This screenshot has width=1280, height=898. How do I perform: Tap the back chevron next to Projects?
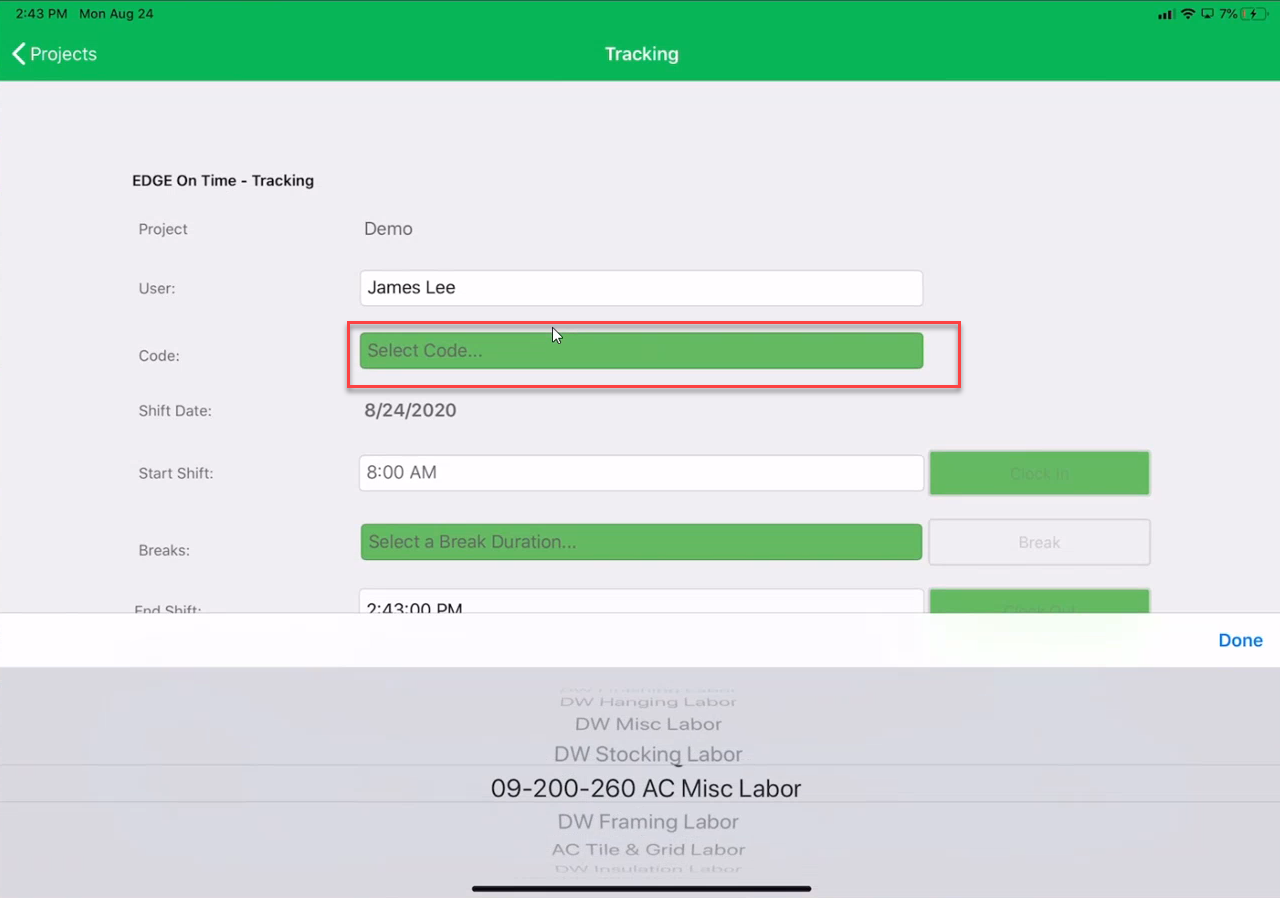point(19,54)
